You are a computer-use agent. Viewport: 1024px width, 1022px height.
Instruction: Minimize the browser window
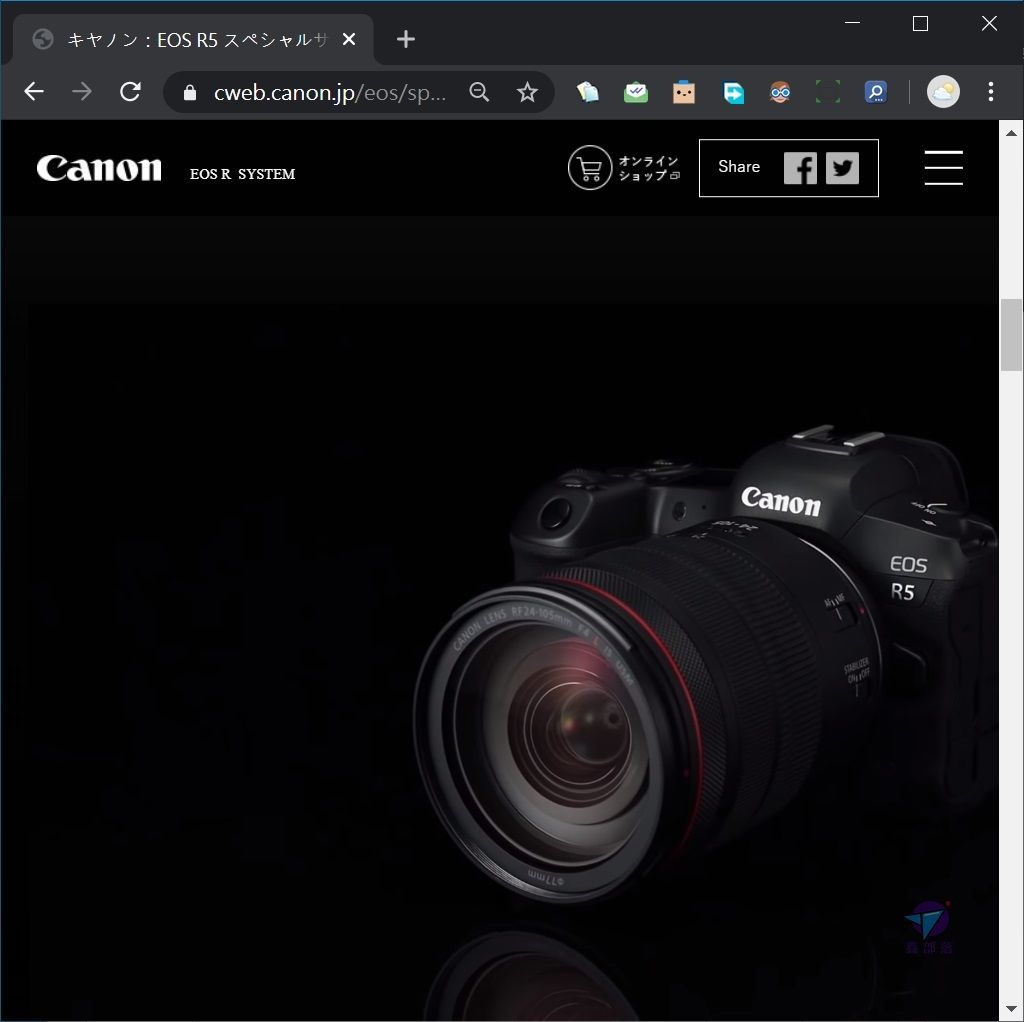pyautogui.click(x=852, y=24)
